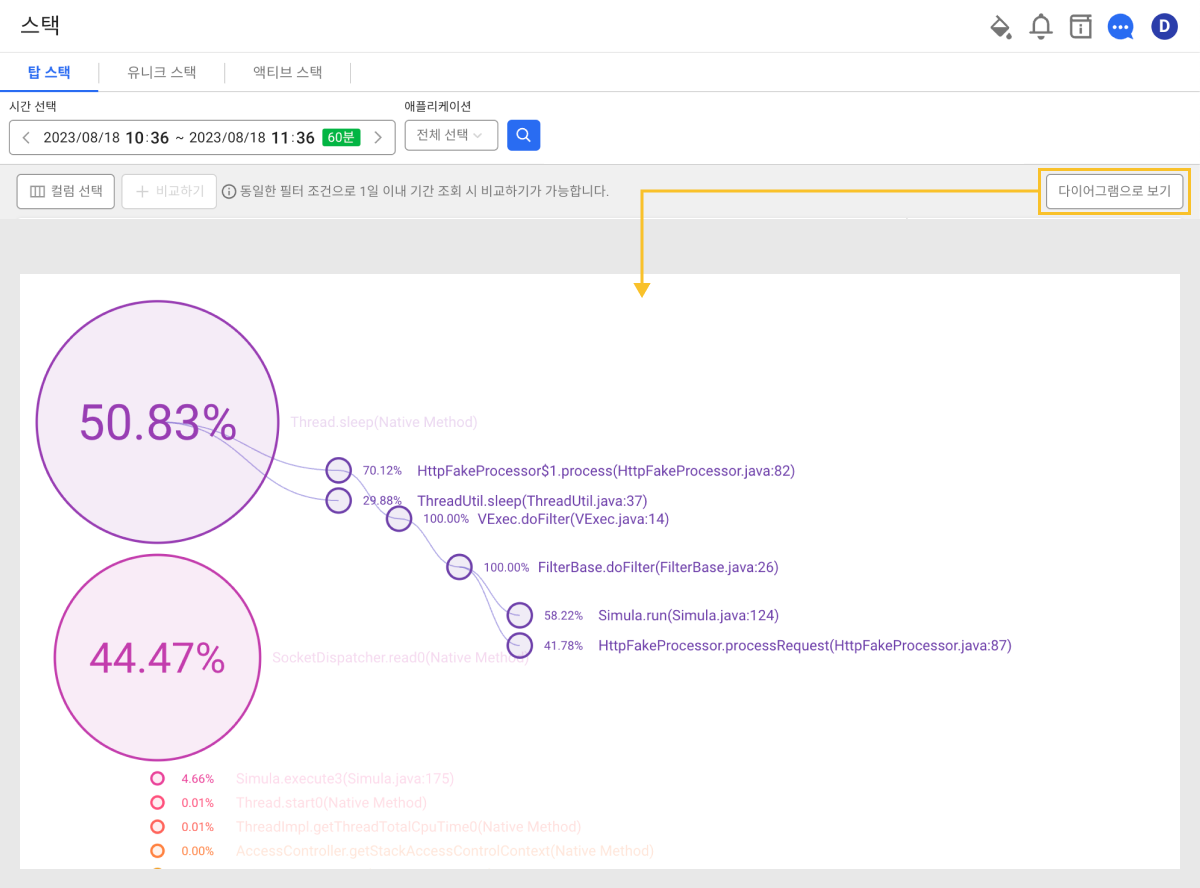Click text Simula.run(Simula.java:124)
The width and height of the screenshot is (1200, 888).
[688, 615]
